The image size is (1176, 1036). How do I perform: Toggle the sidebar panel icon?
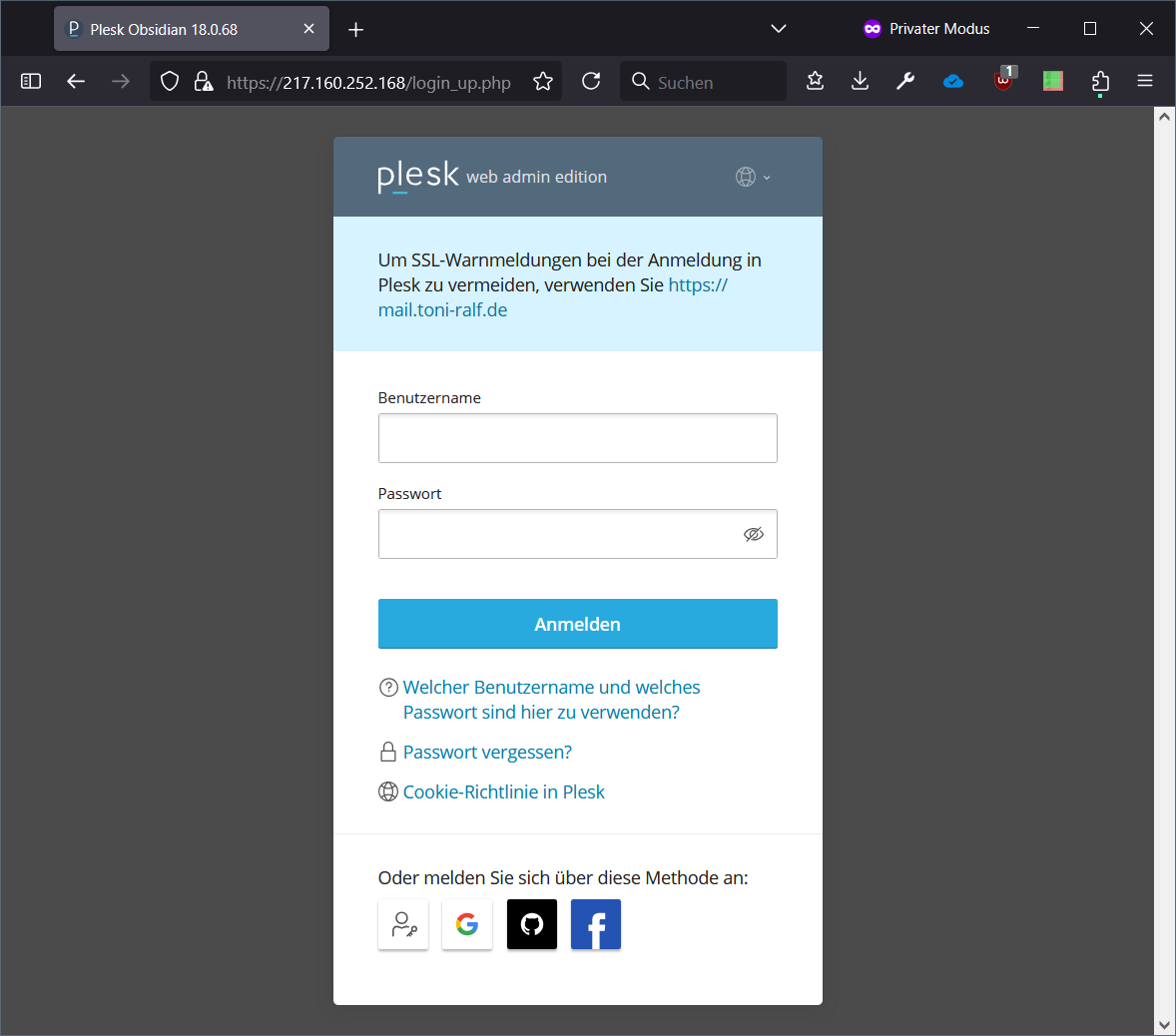(31, 81)
